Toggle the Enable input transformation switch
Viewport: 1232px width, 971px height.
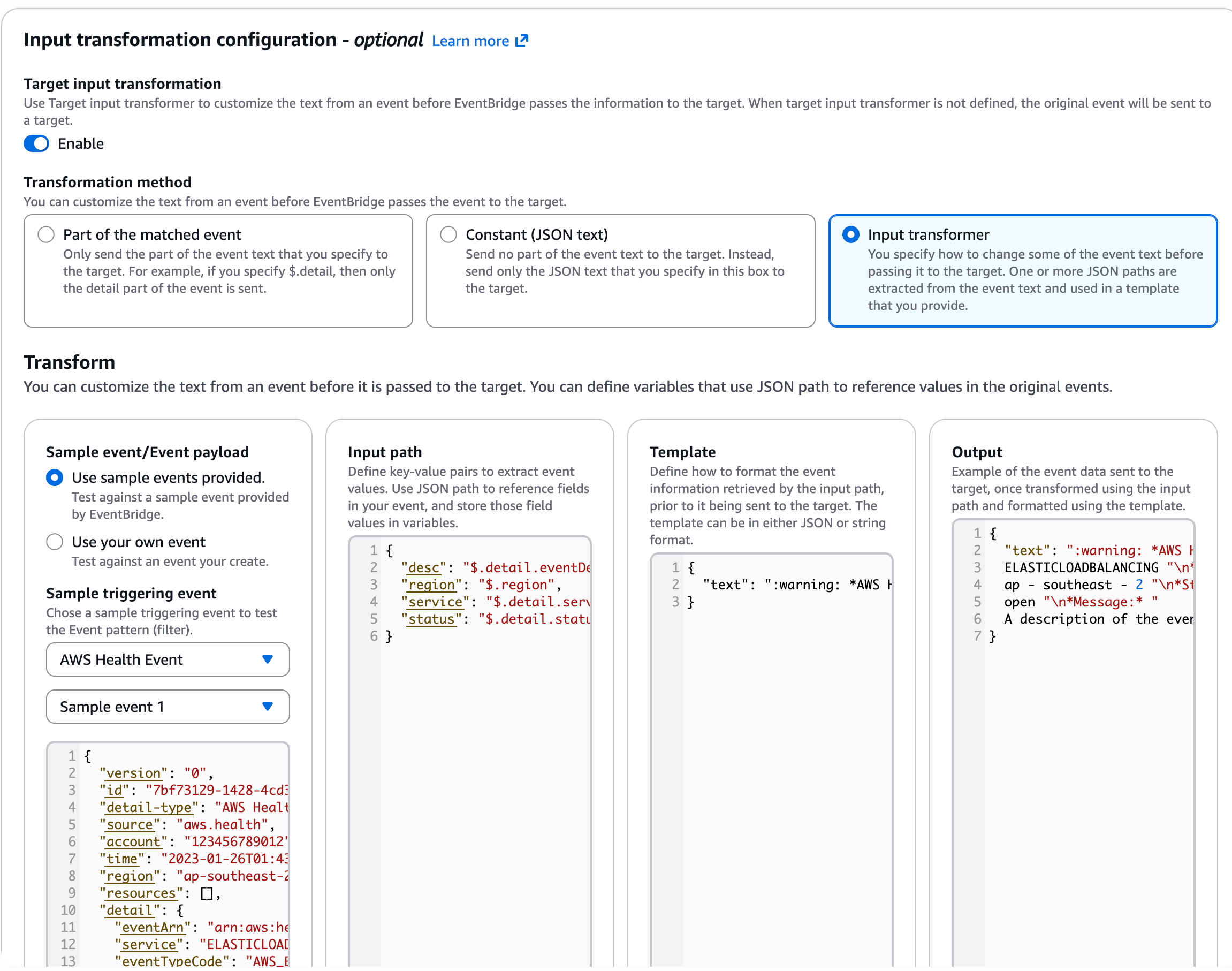coord(36,143)
